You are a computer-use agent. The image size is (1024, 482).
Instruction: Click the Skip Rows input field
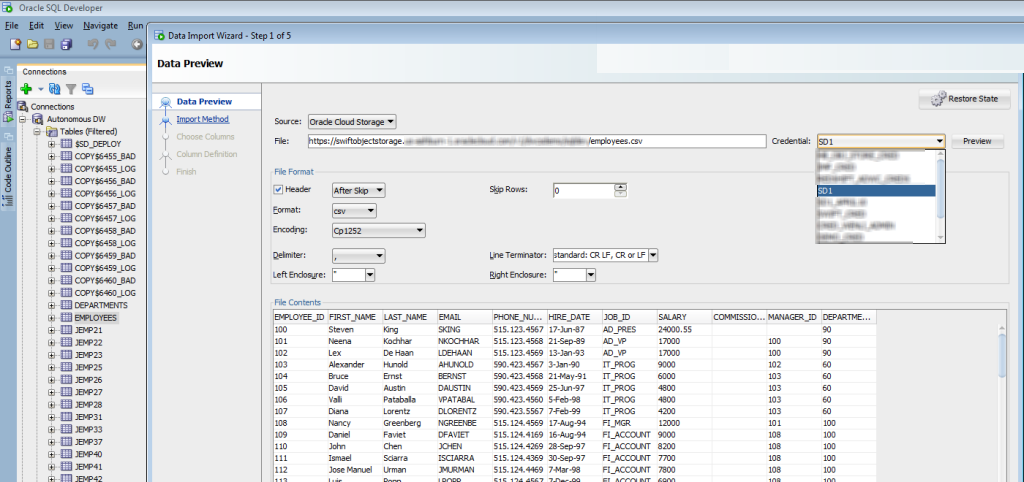583,191
